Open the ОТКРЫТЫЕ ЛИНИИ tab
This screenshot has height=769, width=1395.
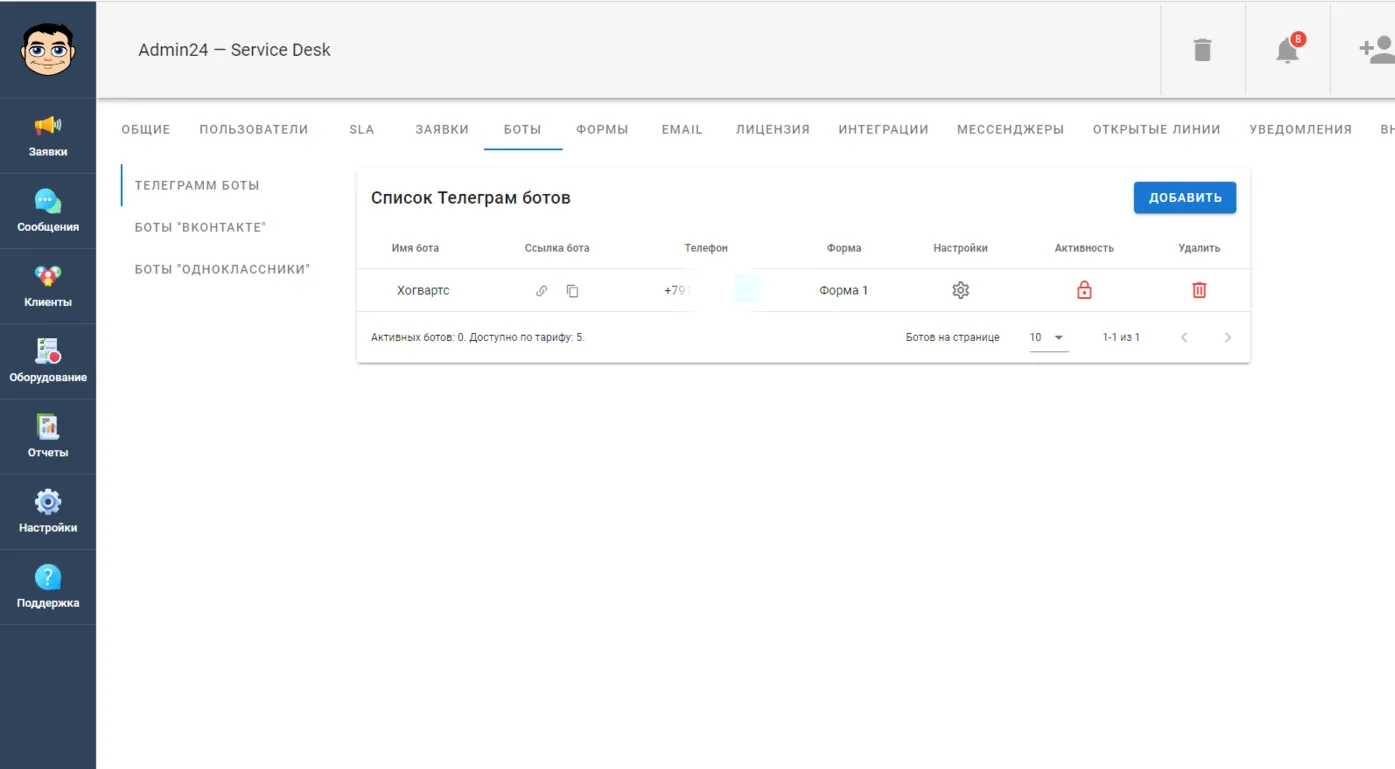click(x=1157, y=129)
